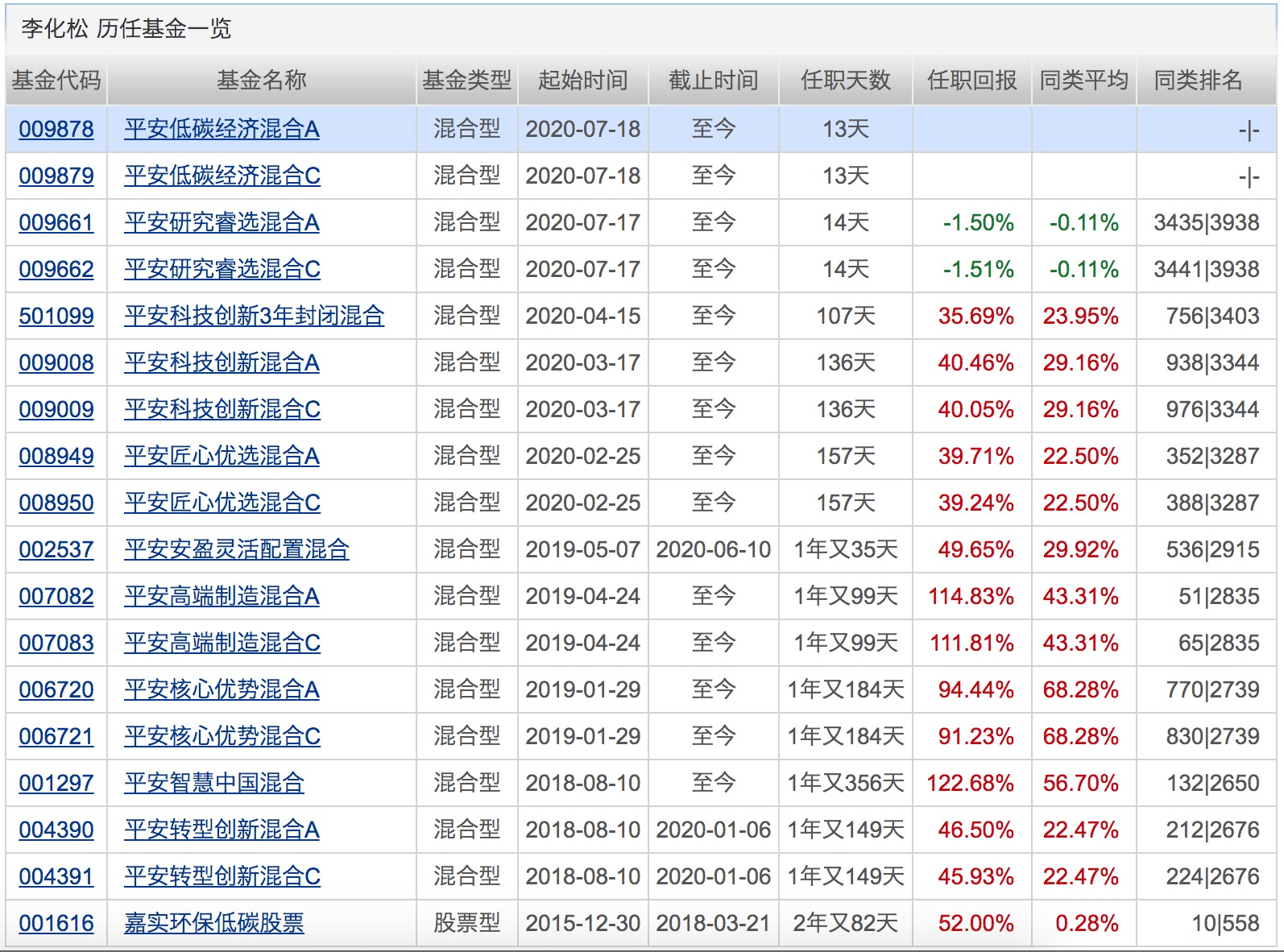Open fund code link 006720
Screen dimensions: 1284x952
pyautogui.click(x=56, y=689)
